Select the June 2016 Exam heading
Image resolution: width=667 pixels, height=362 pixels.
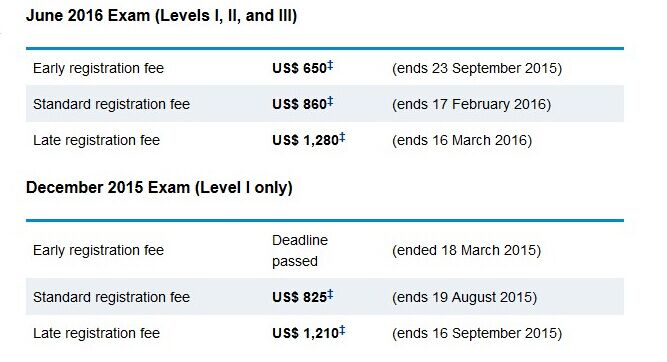pyautogui.click(x=162, y=16)
